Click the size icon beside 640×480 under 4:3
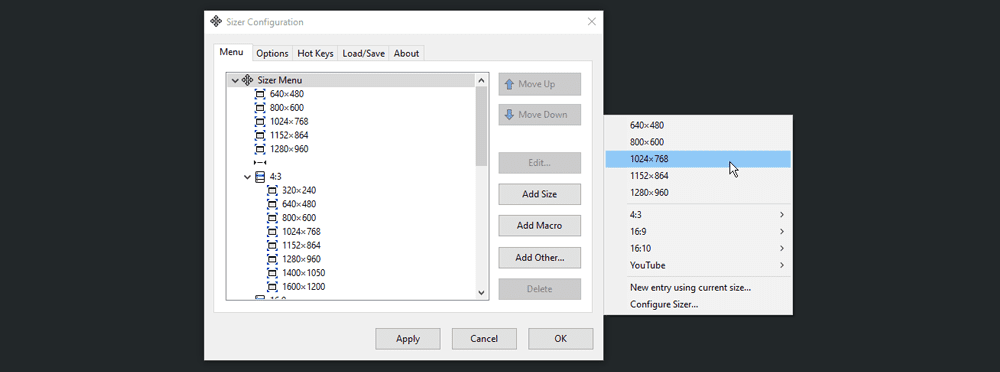 [272, 204]
